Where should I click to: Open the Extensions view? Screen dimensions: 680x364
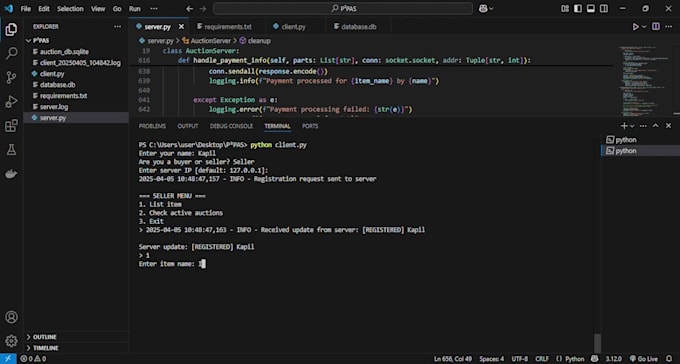pos(11,126)
